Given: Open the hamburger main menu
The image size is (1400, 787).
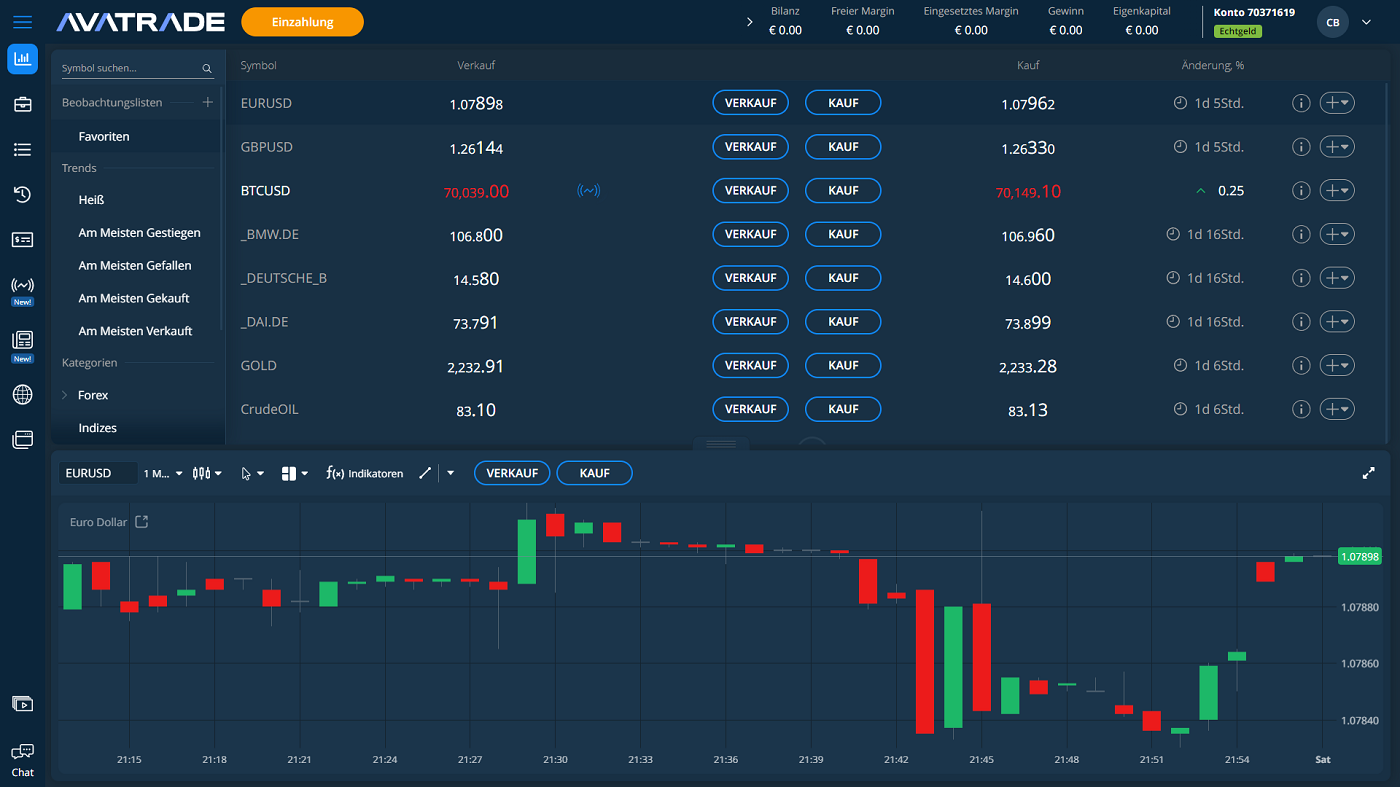Looking at the screenshot, I should click(22, 21).
